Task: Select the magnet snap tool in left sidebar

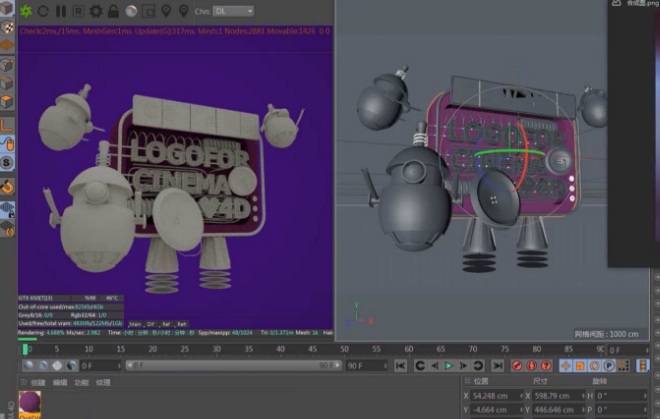Action: click(7, 186)
